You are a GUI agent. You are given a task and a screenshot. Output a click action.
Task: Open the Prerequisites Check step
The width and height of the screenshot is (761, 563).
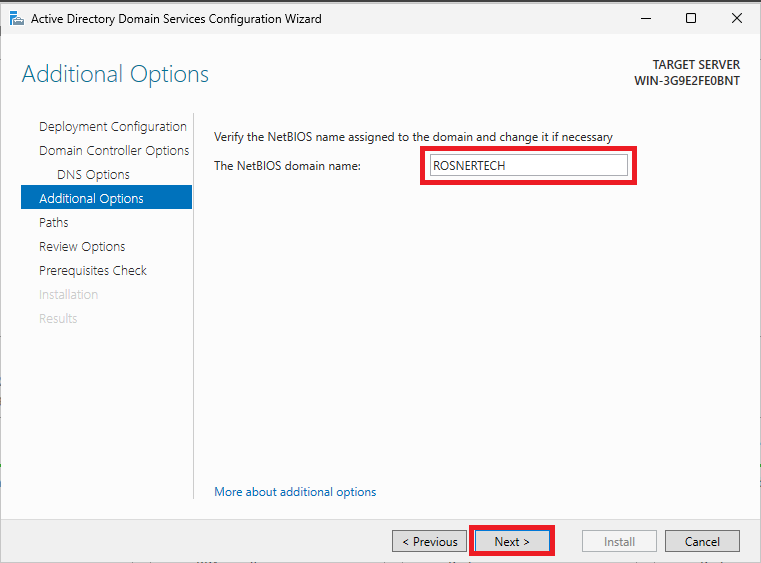click(x=93, y=270)
